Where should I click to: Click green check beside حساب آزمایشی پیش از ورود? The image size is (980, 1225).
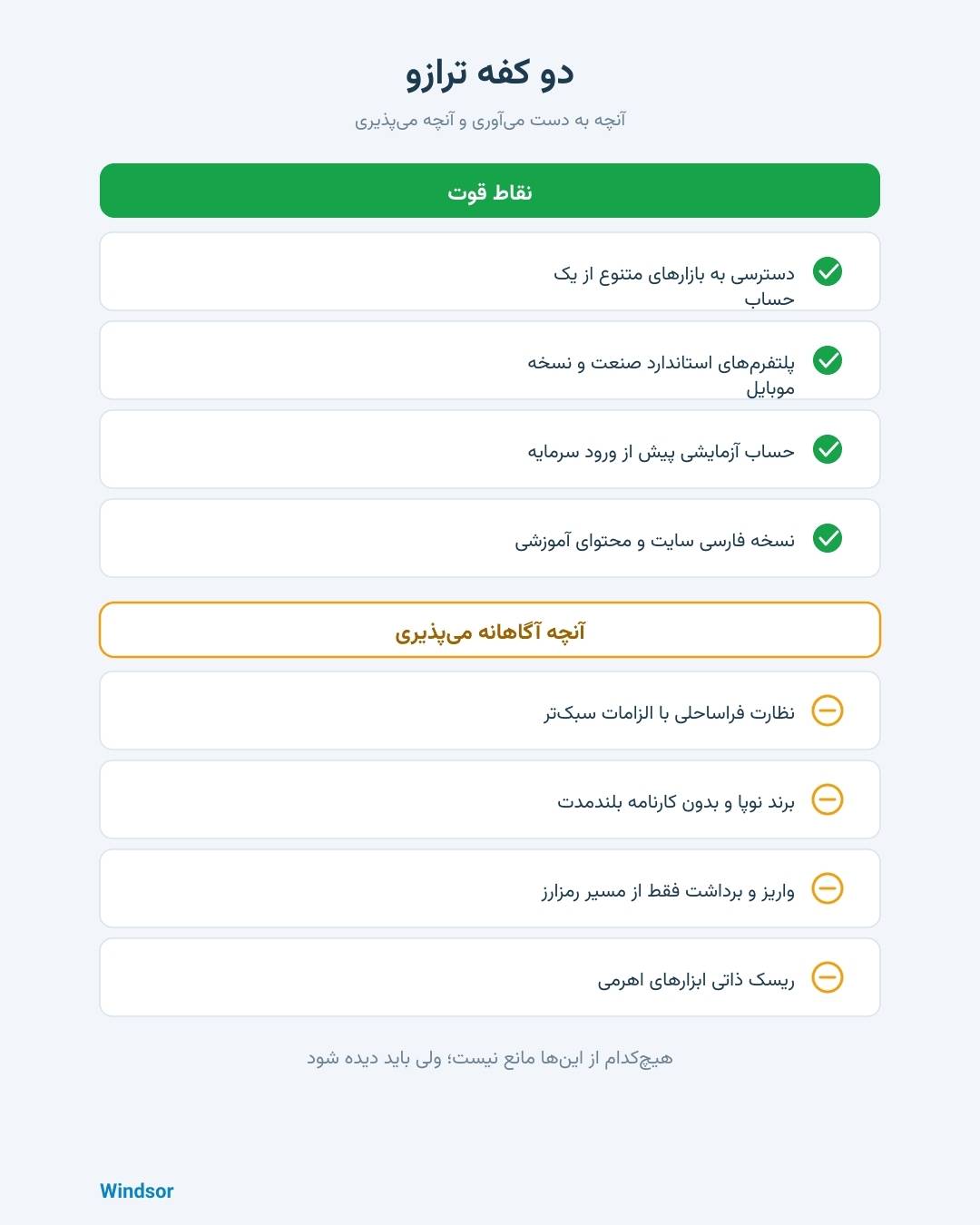click(828, 449)
